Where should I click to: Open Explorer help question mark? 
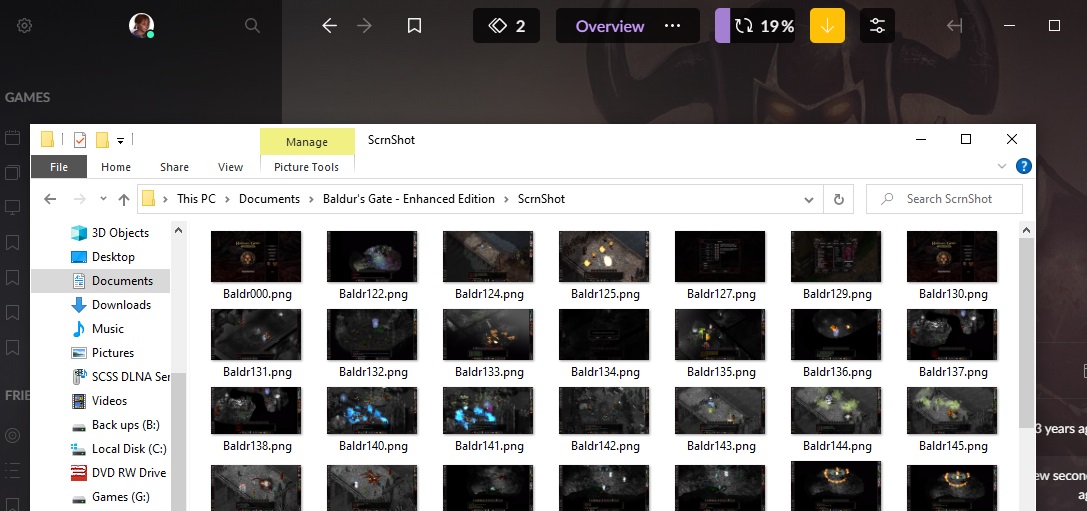click(x=1023, y=166)
